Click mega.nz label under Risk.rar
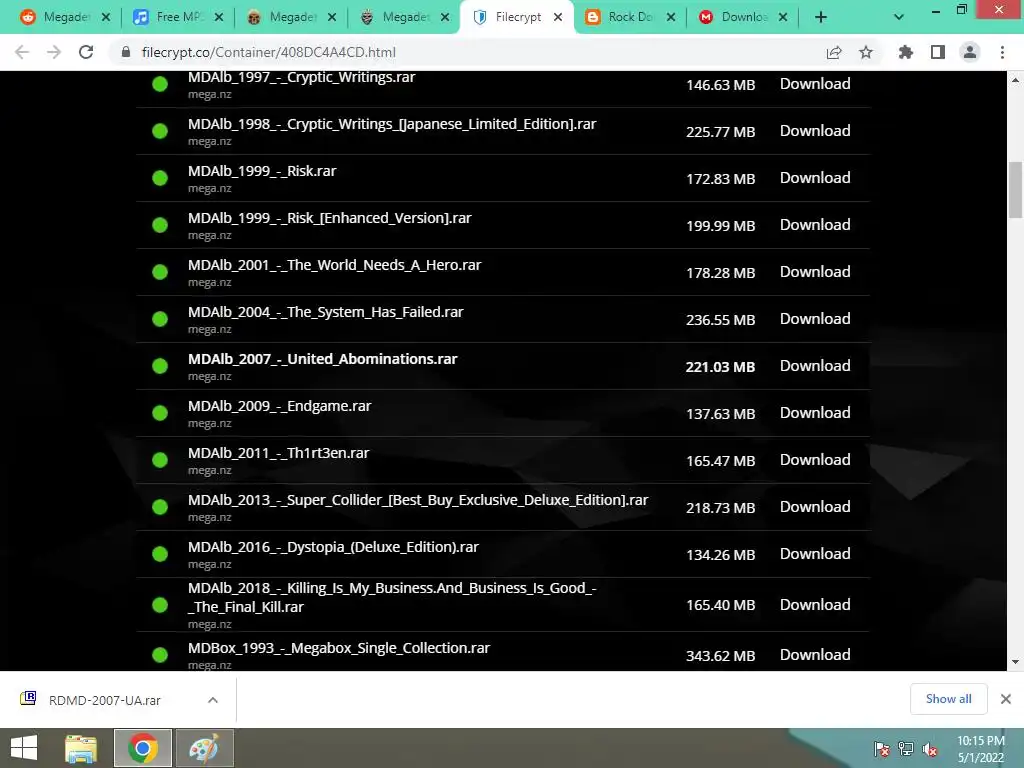 210,189
